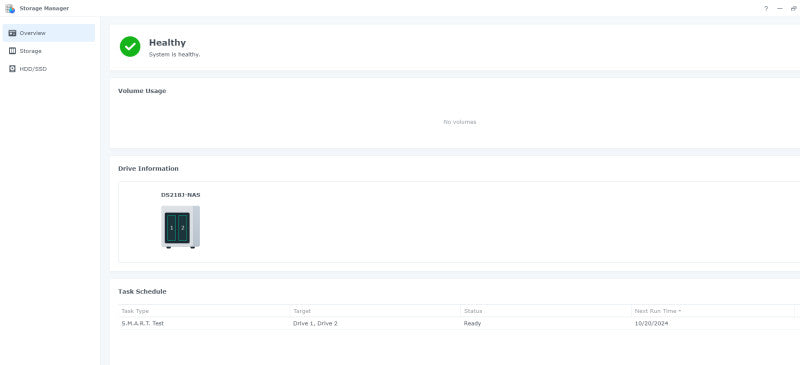Screen dimensions: 800x365
Task: Click the Storage Manager window title
Action: (44, 9)
